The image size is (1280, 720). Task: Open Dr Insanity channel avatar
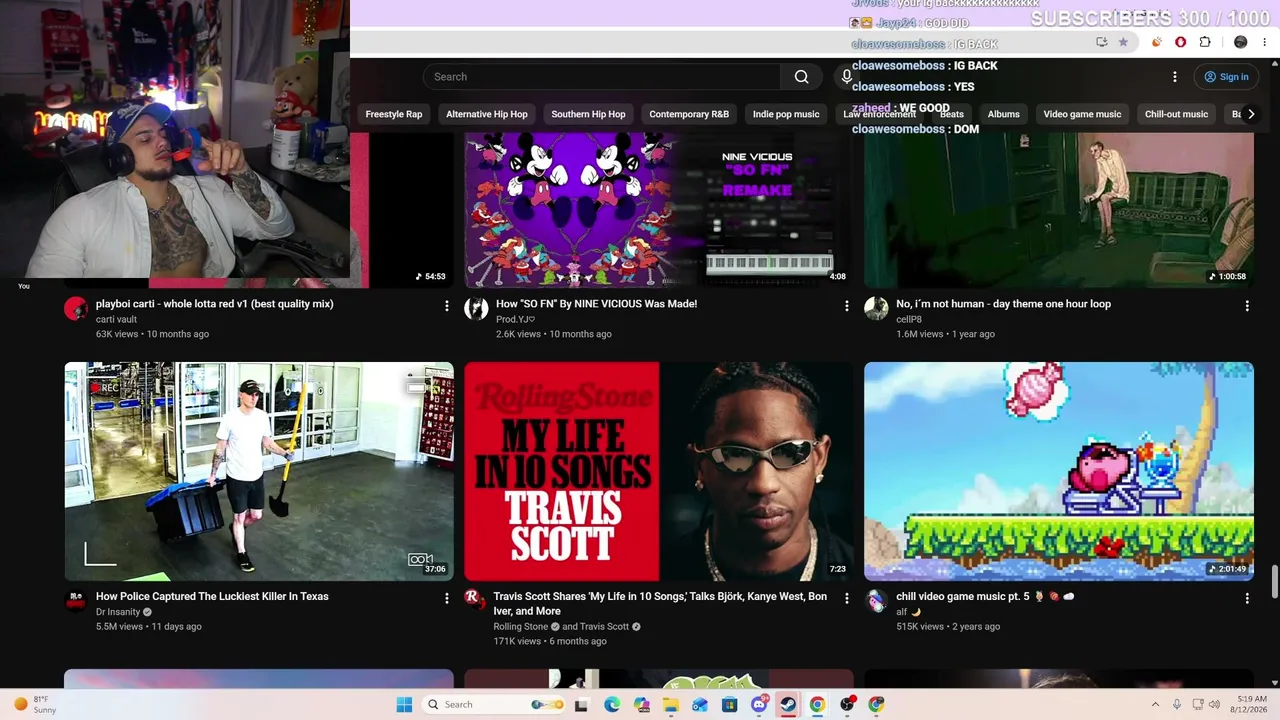click(76, 600)
